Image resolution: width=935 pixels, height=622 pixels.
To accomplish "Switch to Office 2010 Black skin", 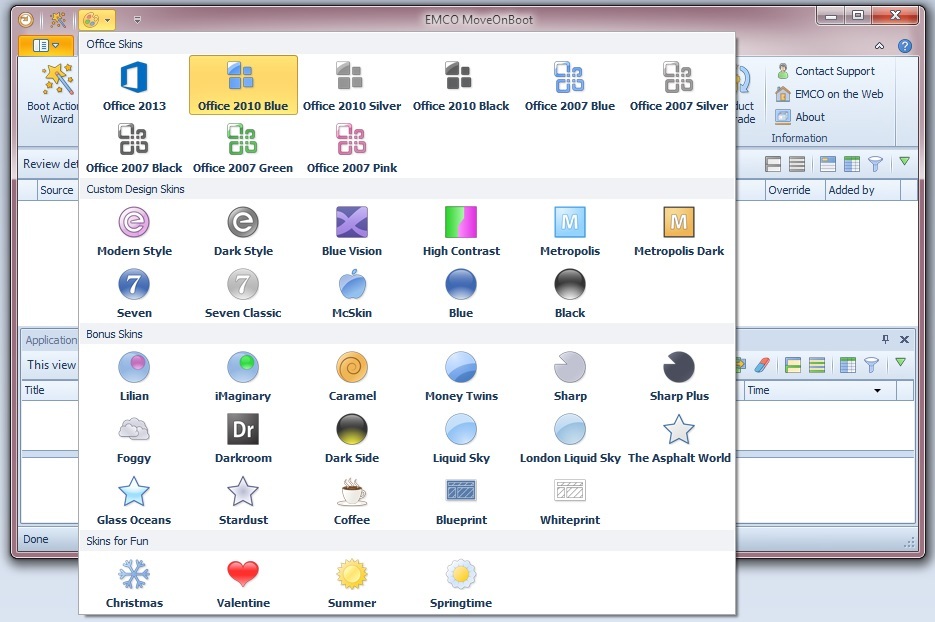I will (x=461, y=86).
